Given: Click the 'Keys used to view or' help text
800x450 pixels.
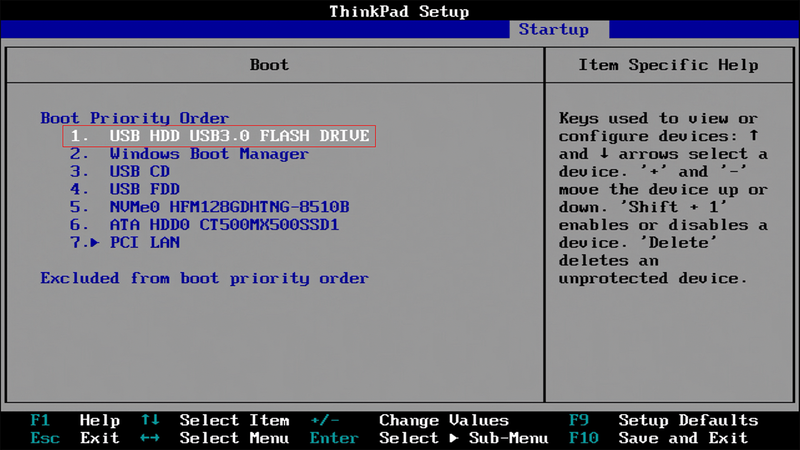Looking at the screenshot, I should pos(658,118).
